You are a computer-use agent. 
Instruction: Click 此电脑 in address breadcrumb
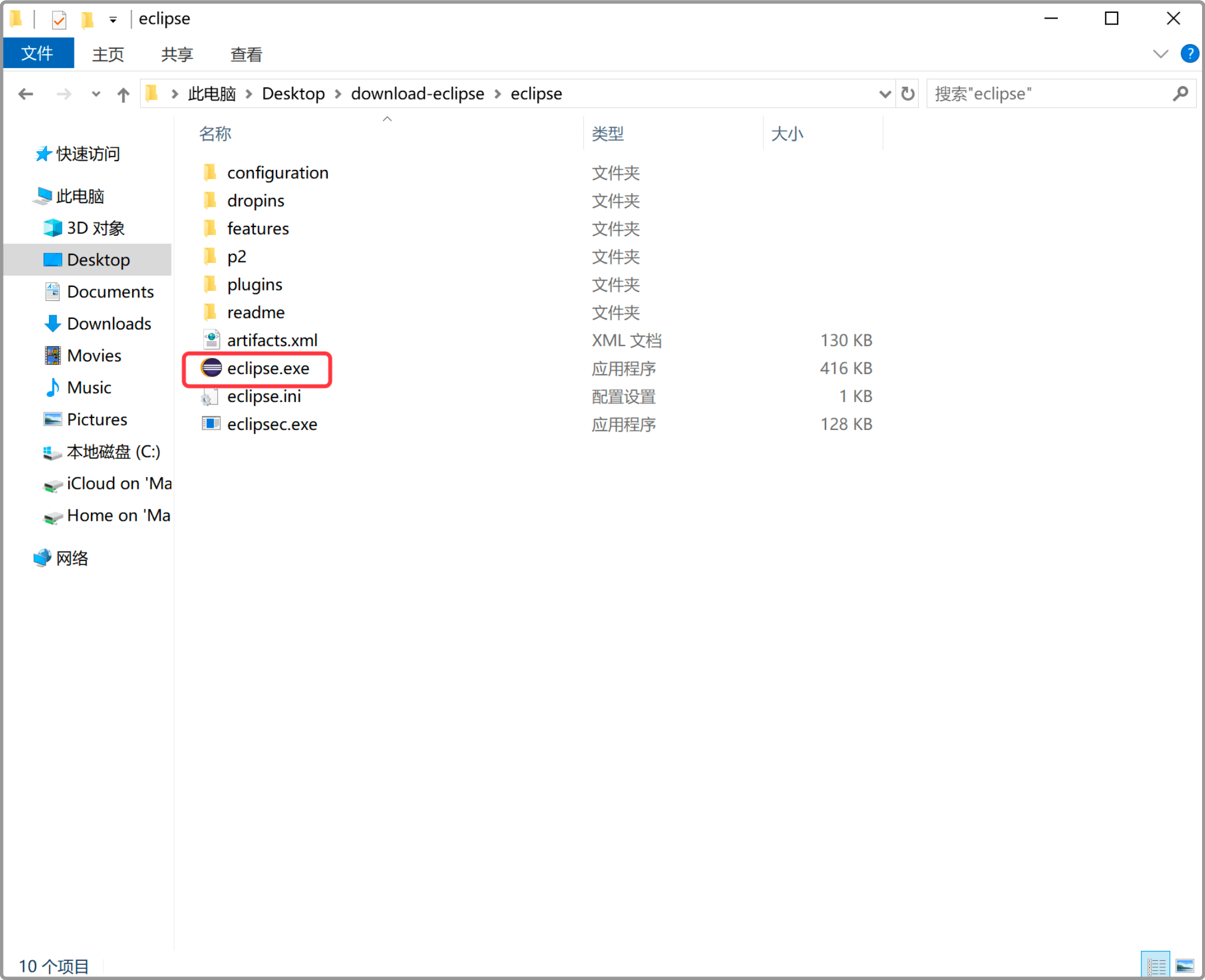[x=212, y=94]
